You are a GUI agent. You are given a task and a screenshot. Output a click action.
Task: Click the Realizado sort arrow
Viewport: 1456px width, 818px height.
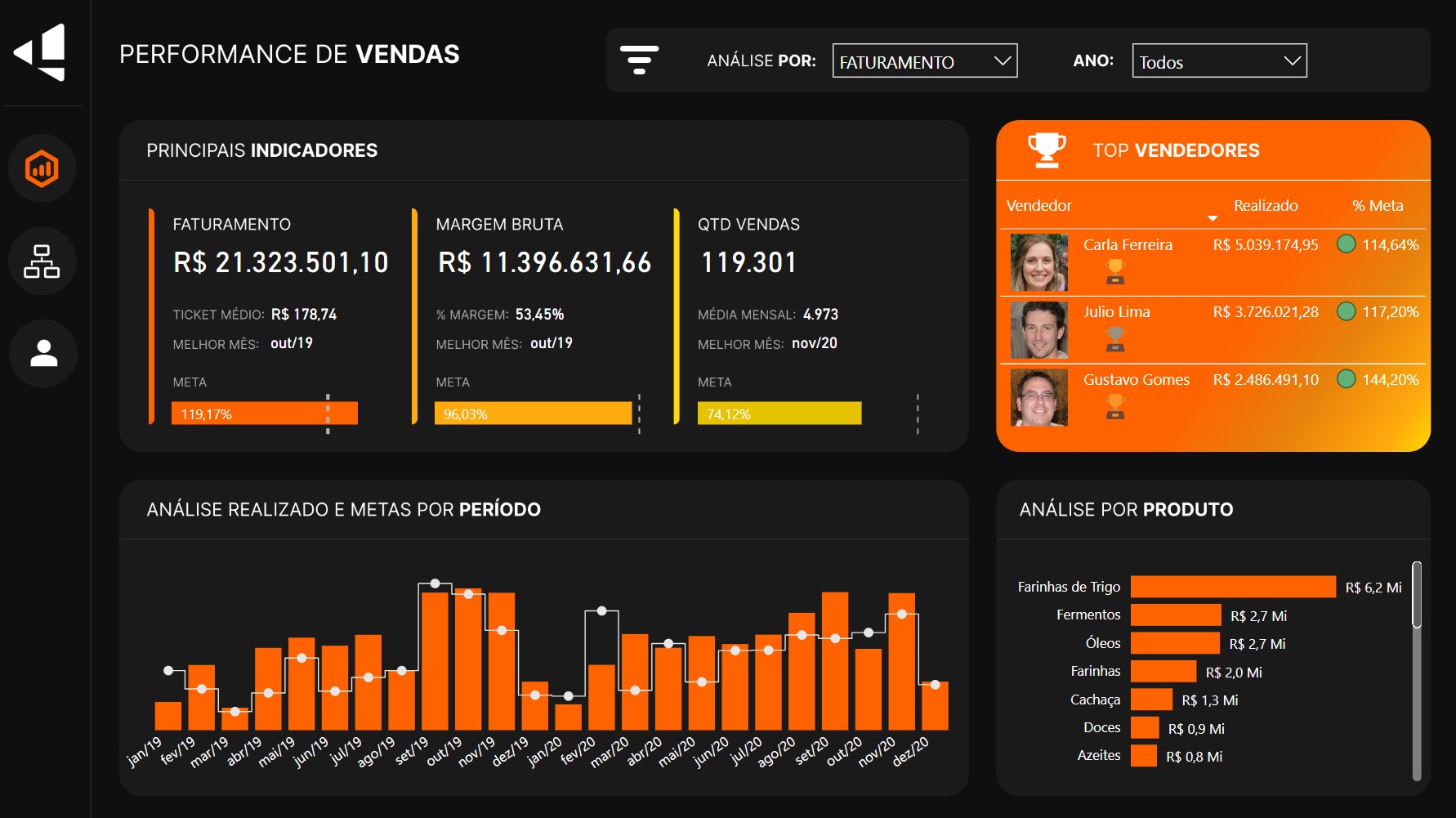click(x=1213, y=218)
